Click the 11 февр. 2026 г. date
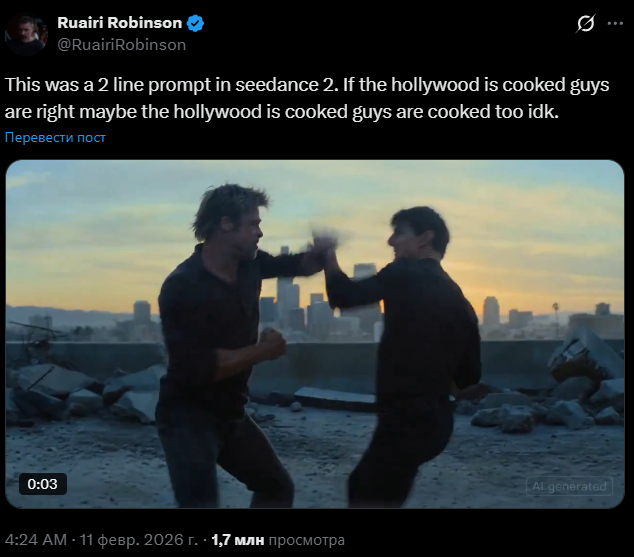This screenshot has width=634, height=557. pyautogui.click(x=139, y=540)
